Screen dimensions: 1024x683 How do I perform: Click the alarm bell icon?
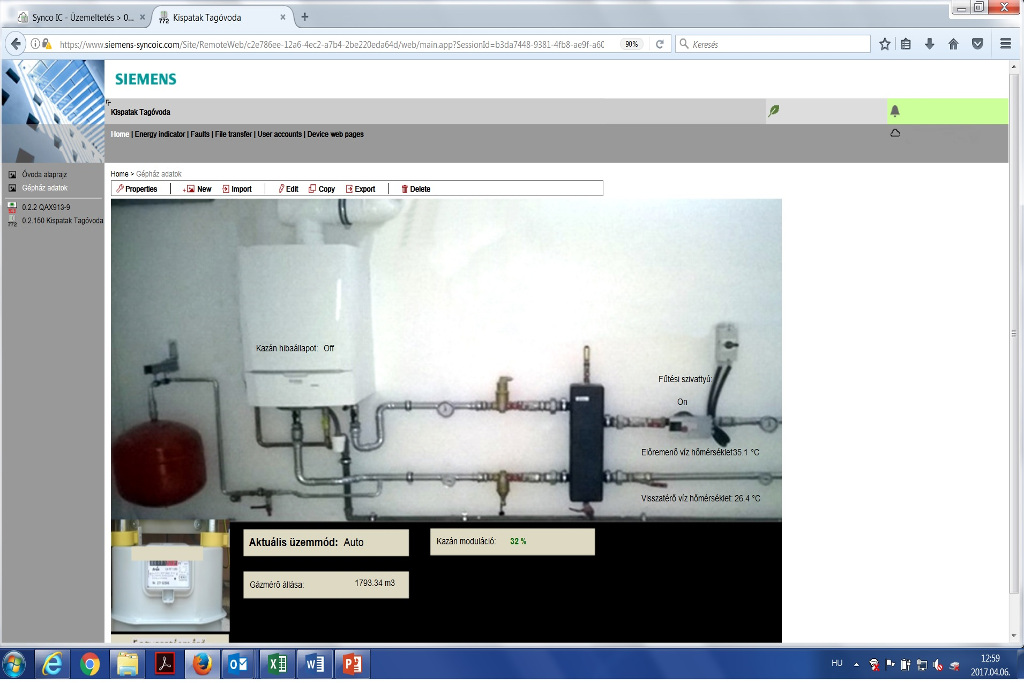[895, 111]
